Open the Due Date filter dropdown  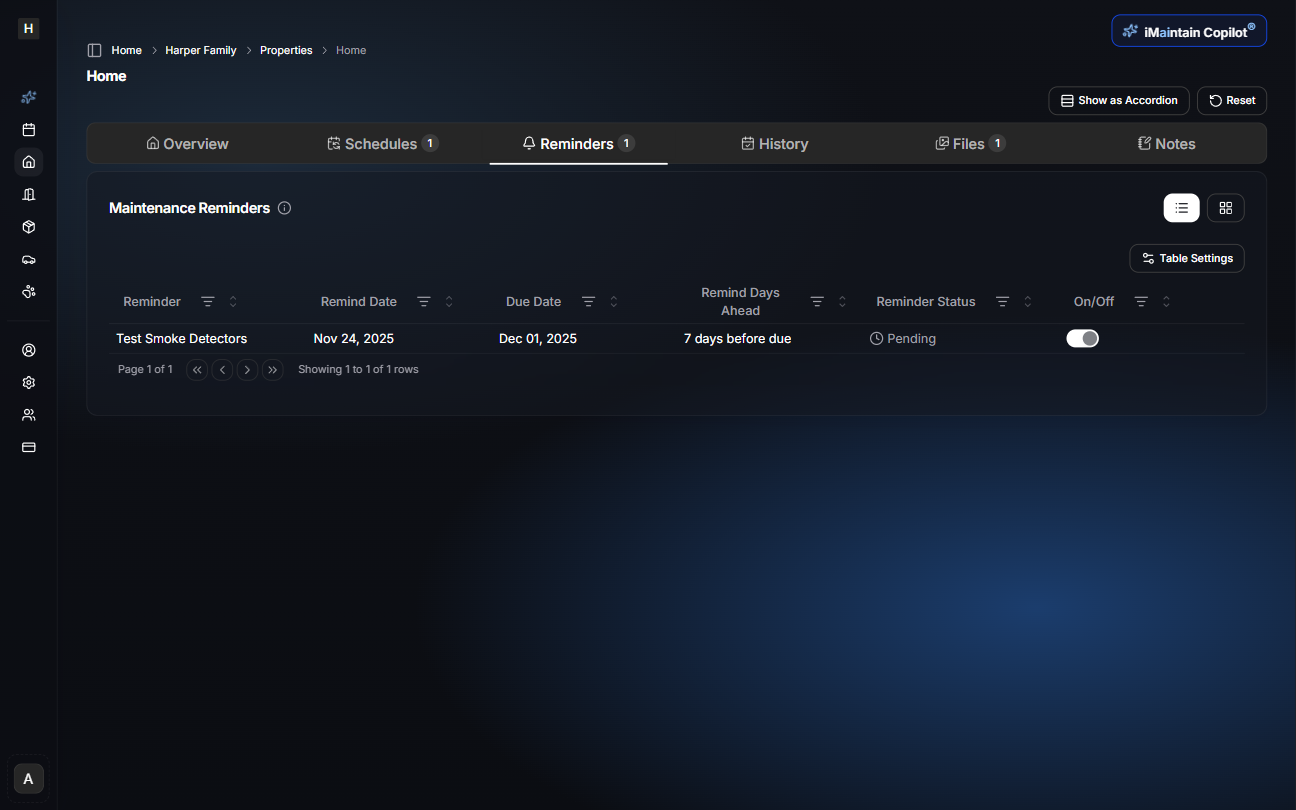pos(588,301)
